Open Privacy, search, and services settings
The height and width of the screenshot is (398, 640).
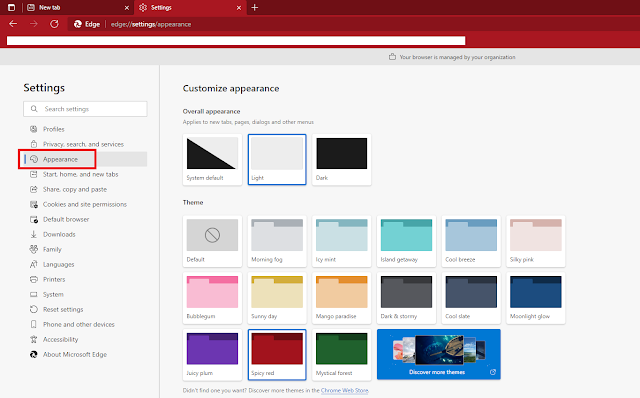[x=83, y=144]
